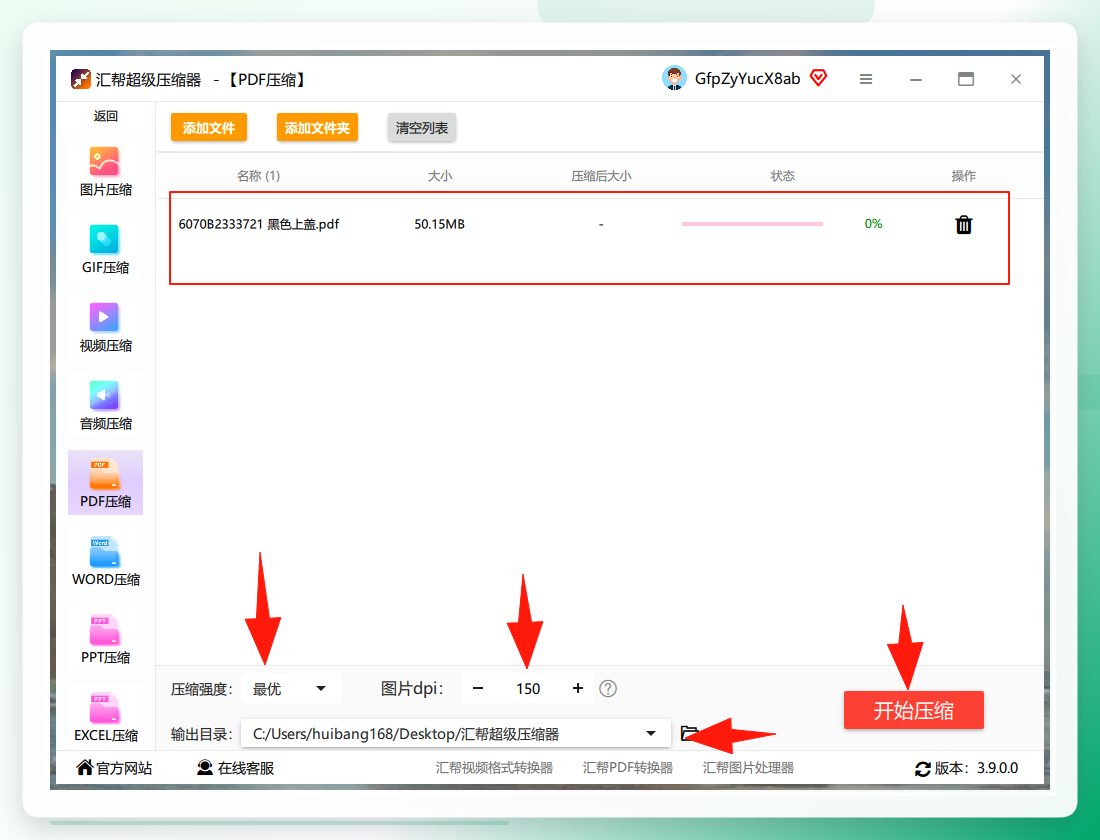Viewport: 1100px width, 840px height.
Task: Delete the 黑色上盖.pdf file with trash icon
Action: click(964, 225)
